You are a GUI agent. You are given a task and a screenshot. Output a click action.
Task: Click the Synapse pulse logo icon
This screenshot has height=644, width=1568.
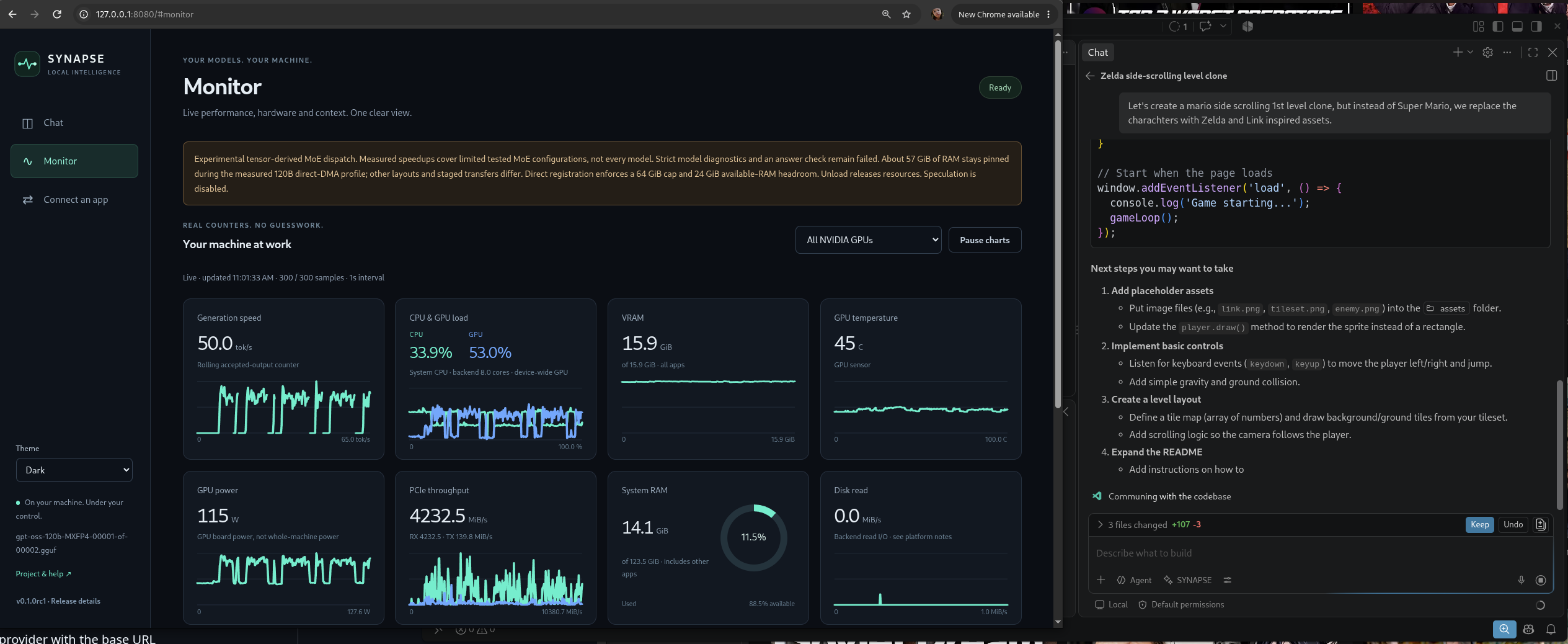tap(27, 64)
